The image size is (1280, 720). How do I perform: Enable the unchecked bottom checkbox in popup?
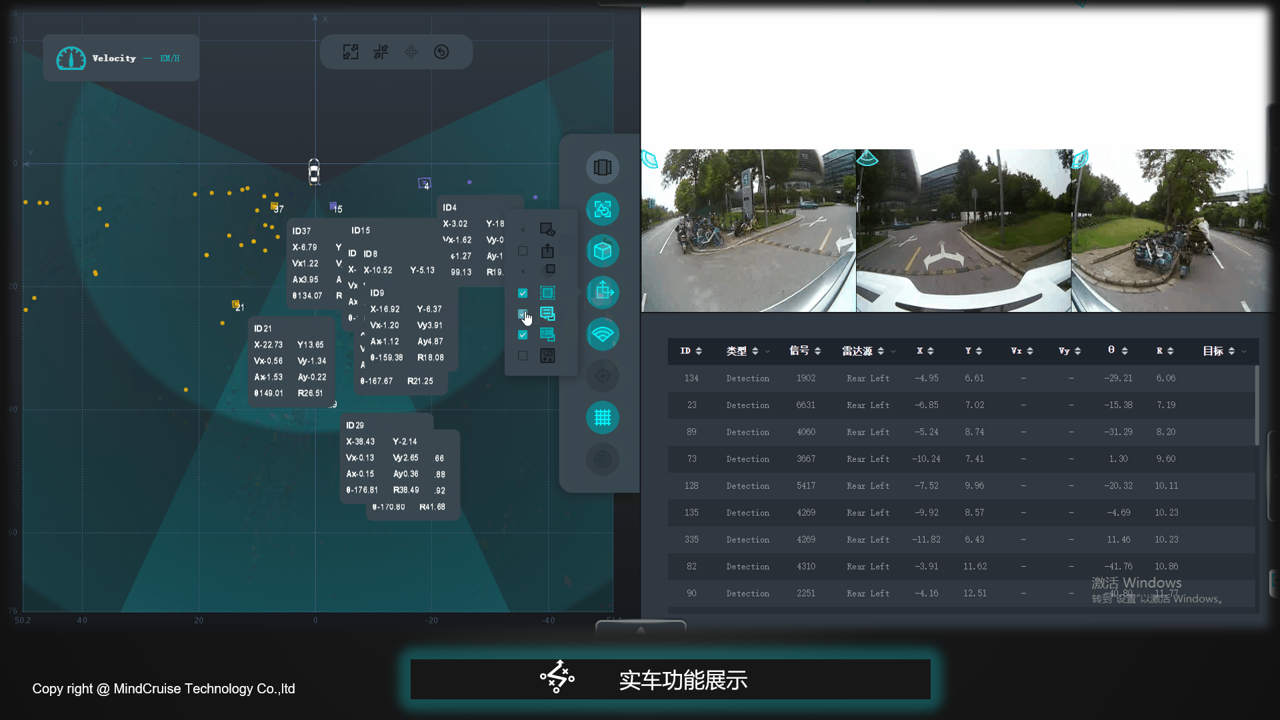[522, 356]
